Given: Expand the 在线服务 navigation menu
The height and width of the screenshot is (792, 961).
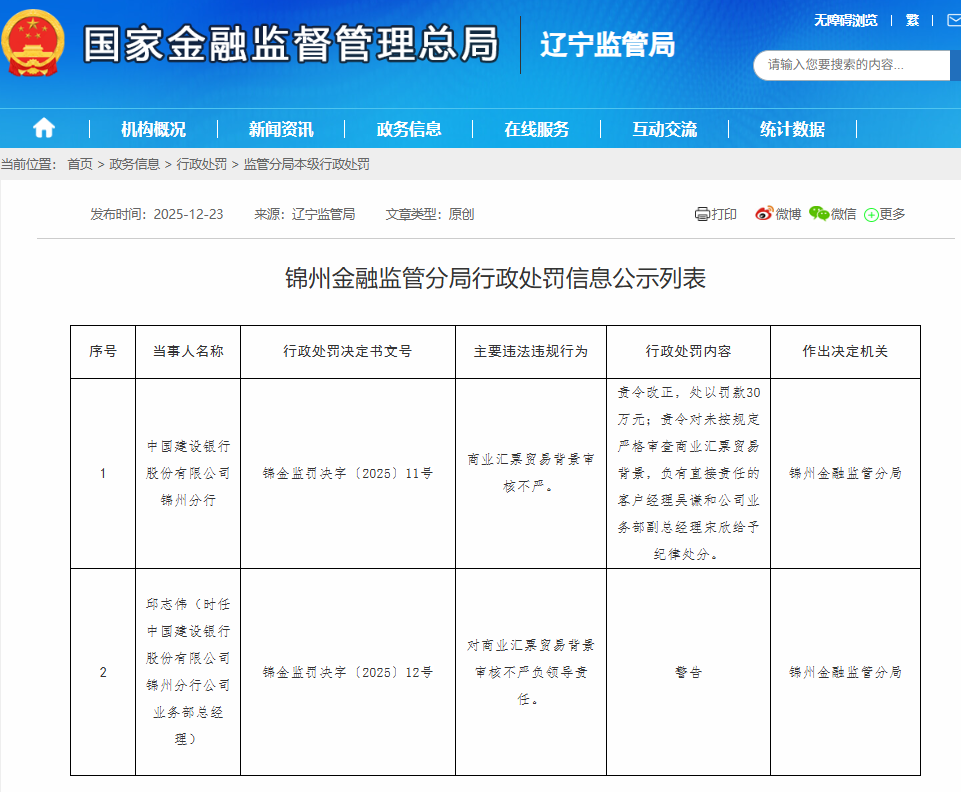Looking at the screenshot, I should (537, 129).
